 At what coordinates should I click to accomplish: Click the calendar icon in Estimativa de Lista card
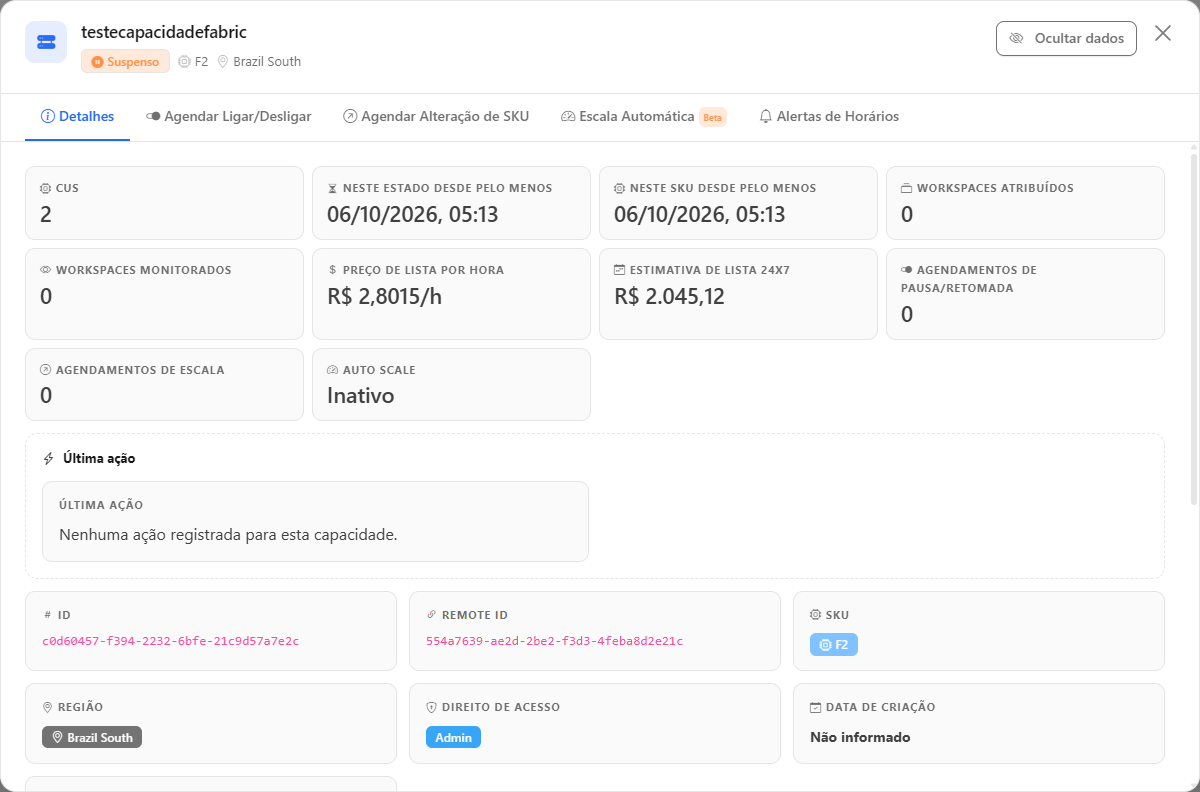[x=619, y=270]
